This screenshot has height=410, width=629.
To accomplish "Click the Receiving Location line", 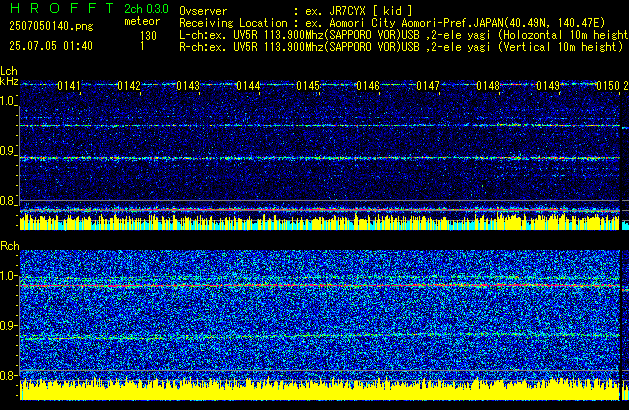I will pyautogui.click(x=392, y=23).
